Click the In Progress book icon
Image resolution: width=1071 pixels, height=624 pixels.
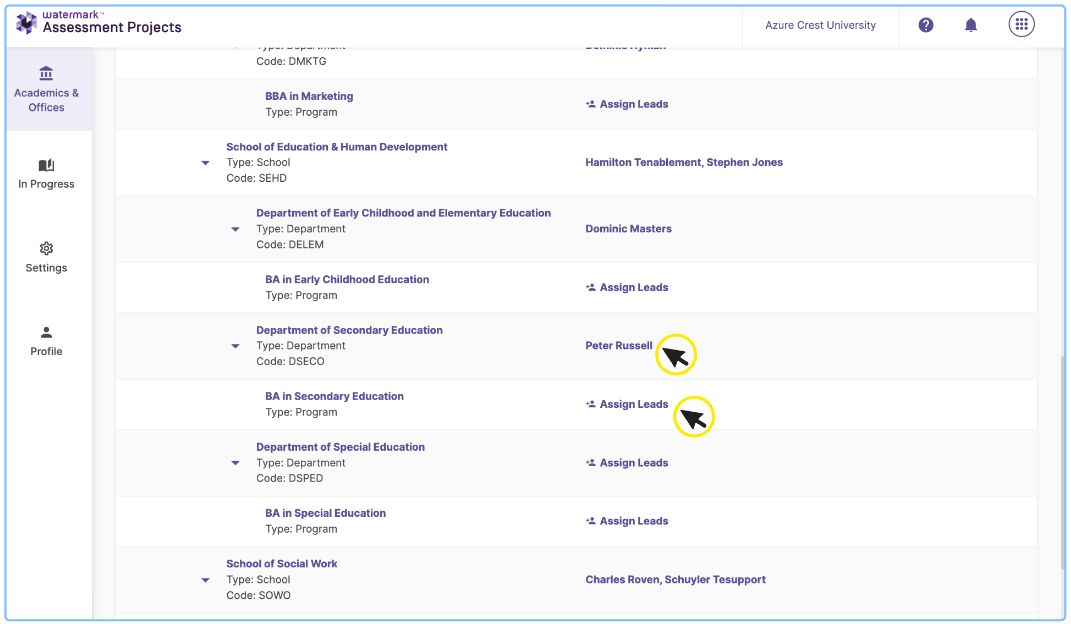pos(46,165)
